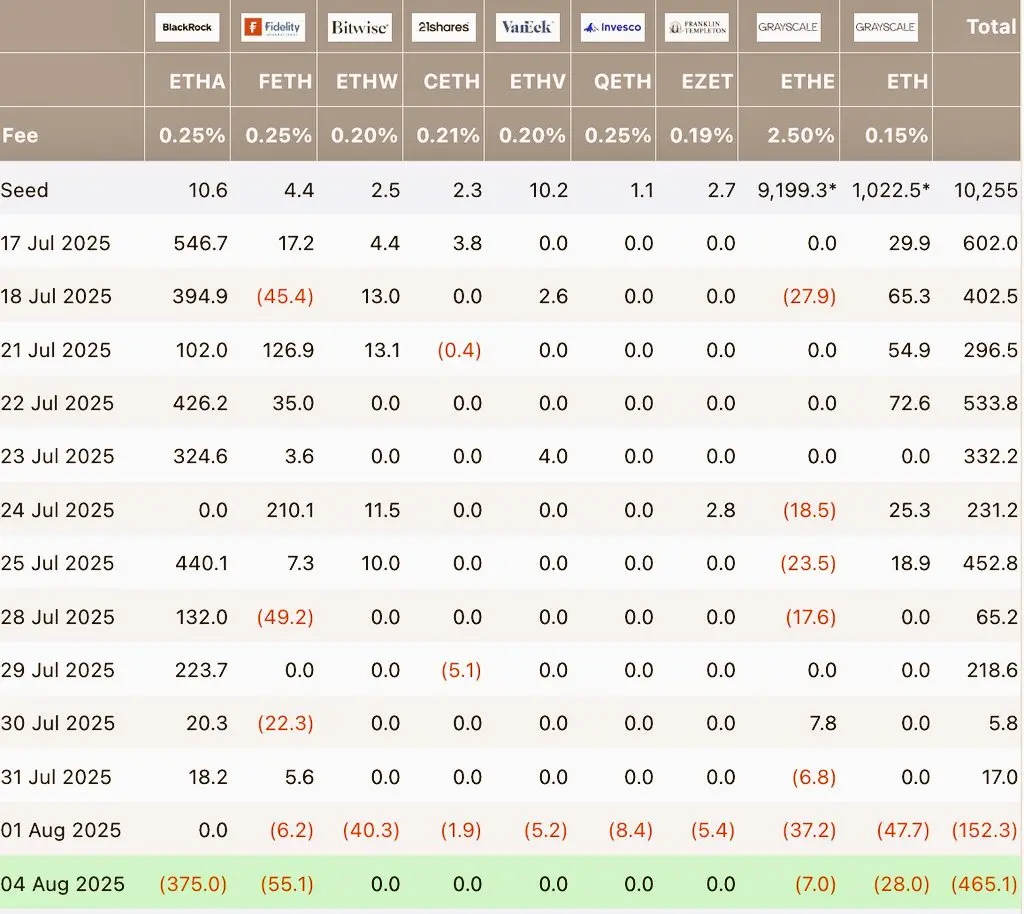Click the Invesco logo
Image resolution: width=1024 pixels, height=914 pixels.
coord(613,27)
